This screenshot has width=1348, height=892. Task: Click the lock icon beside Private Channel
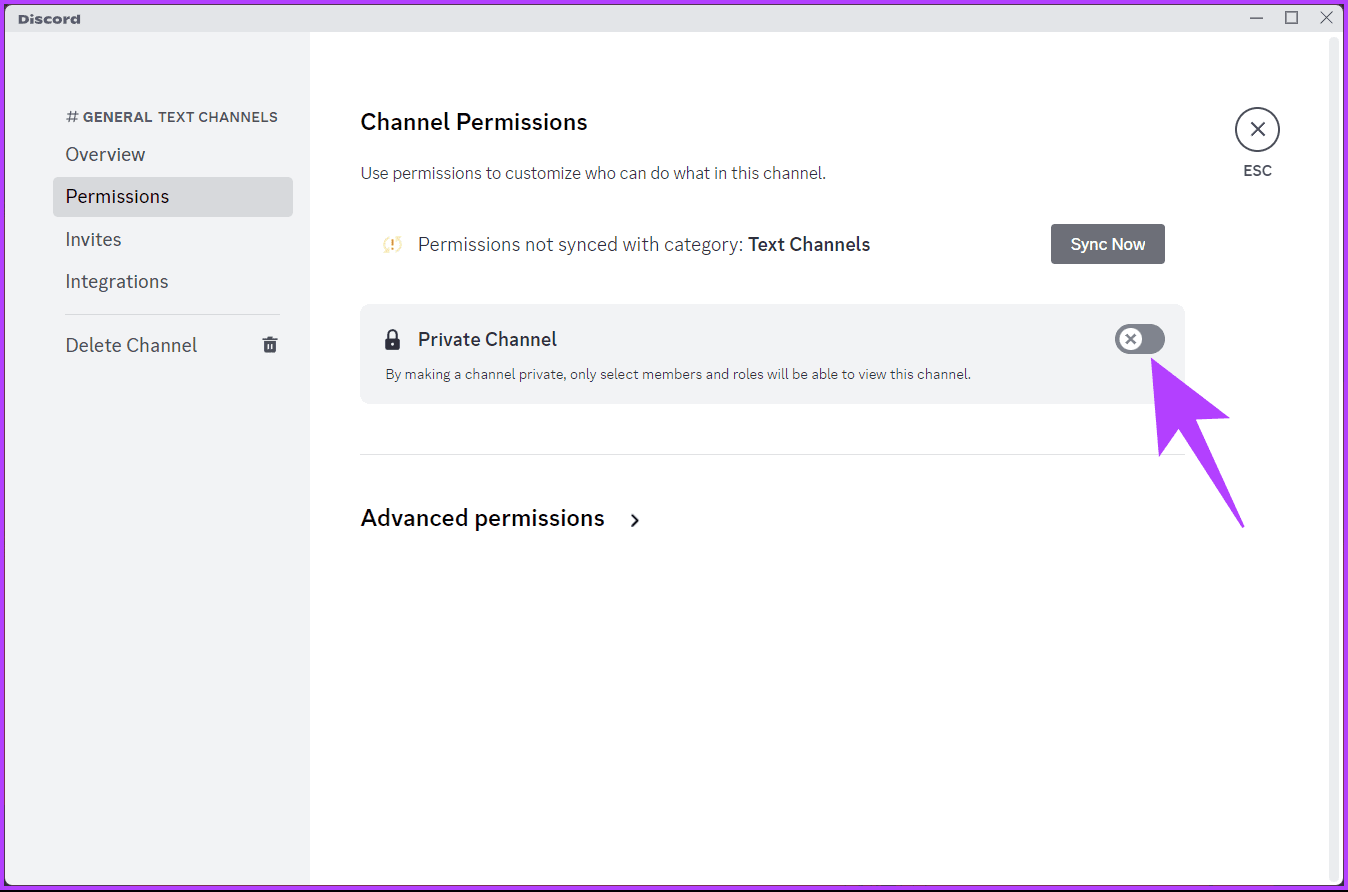392,339
